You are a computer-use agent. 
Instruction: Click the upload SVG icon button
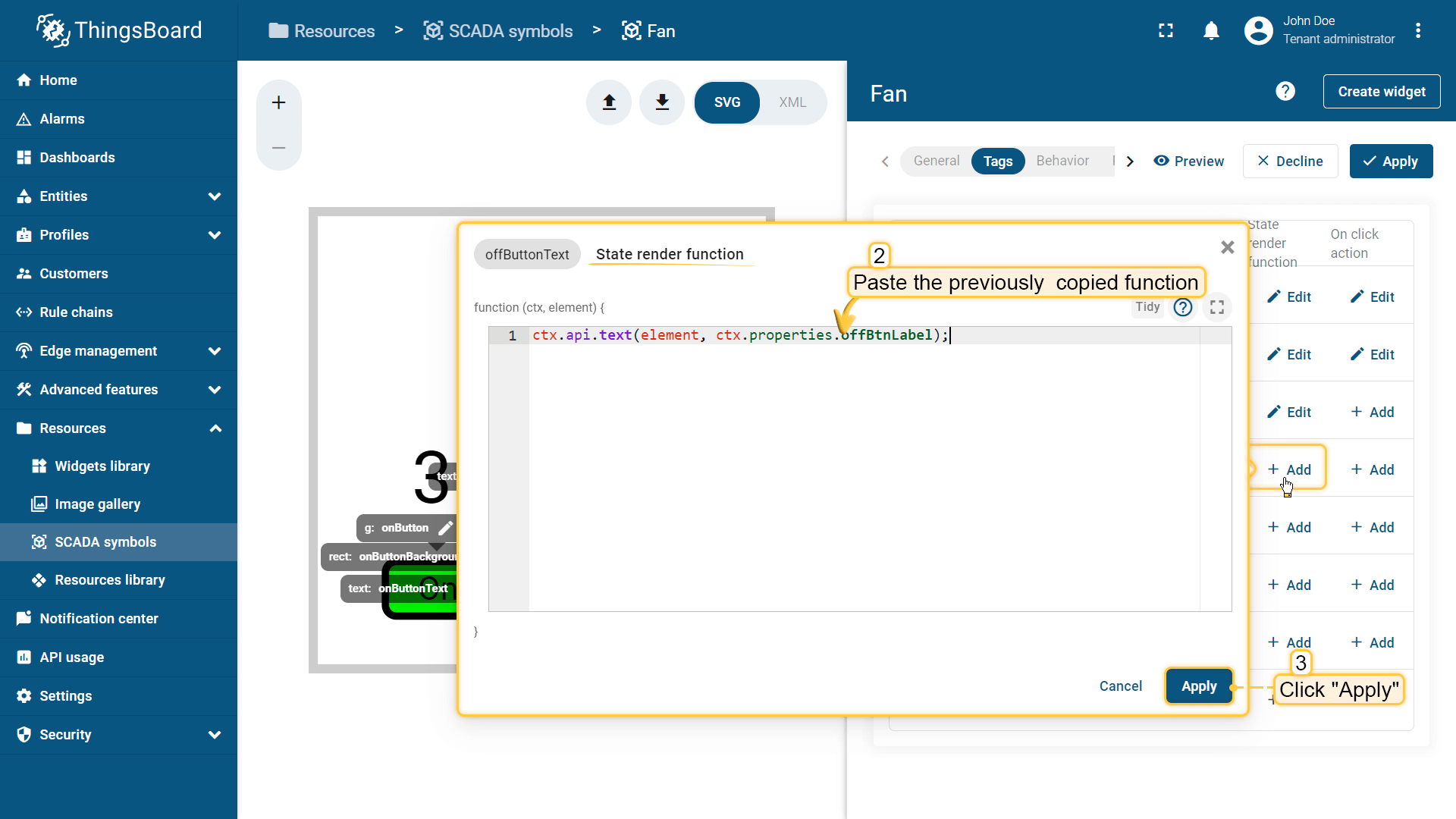[x=609, y=102]
